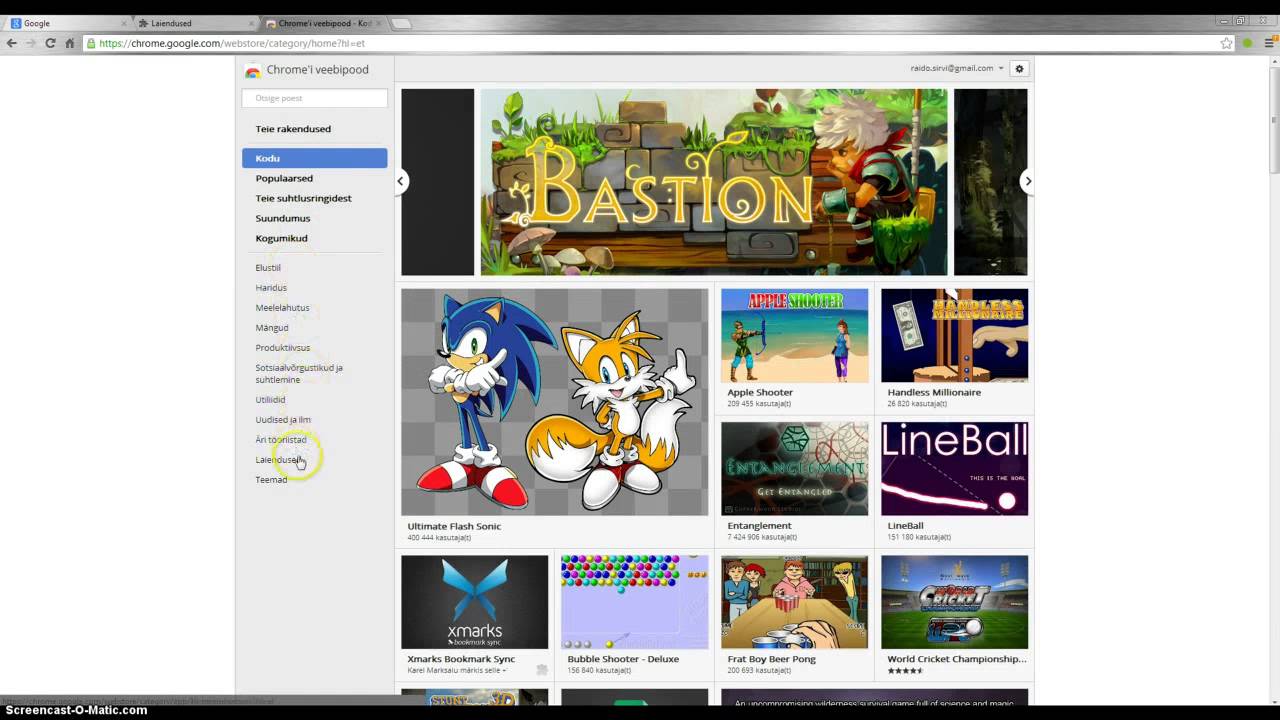Select the Produktiivsus category
The width and height of the screenshot is (1280, 720).
tap(283, 348)
